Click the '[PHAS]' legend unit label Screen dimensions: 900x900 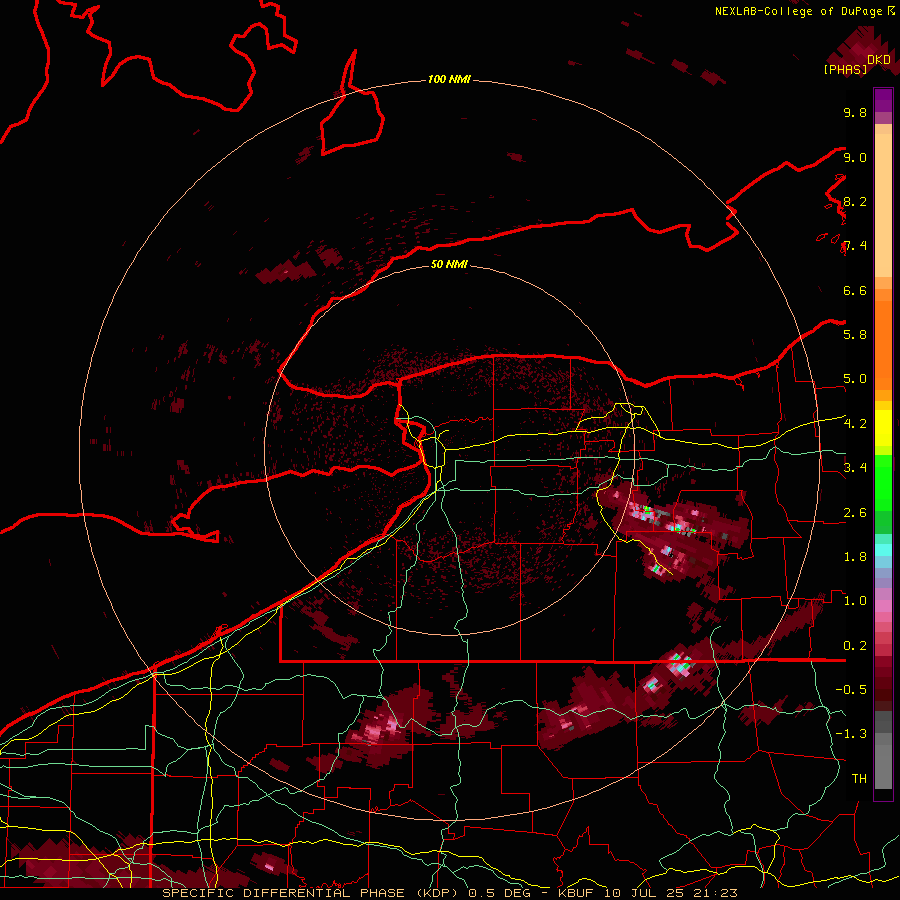point(845,70)
